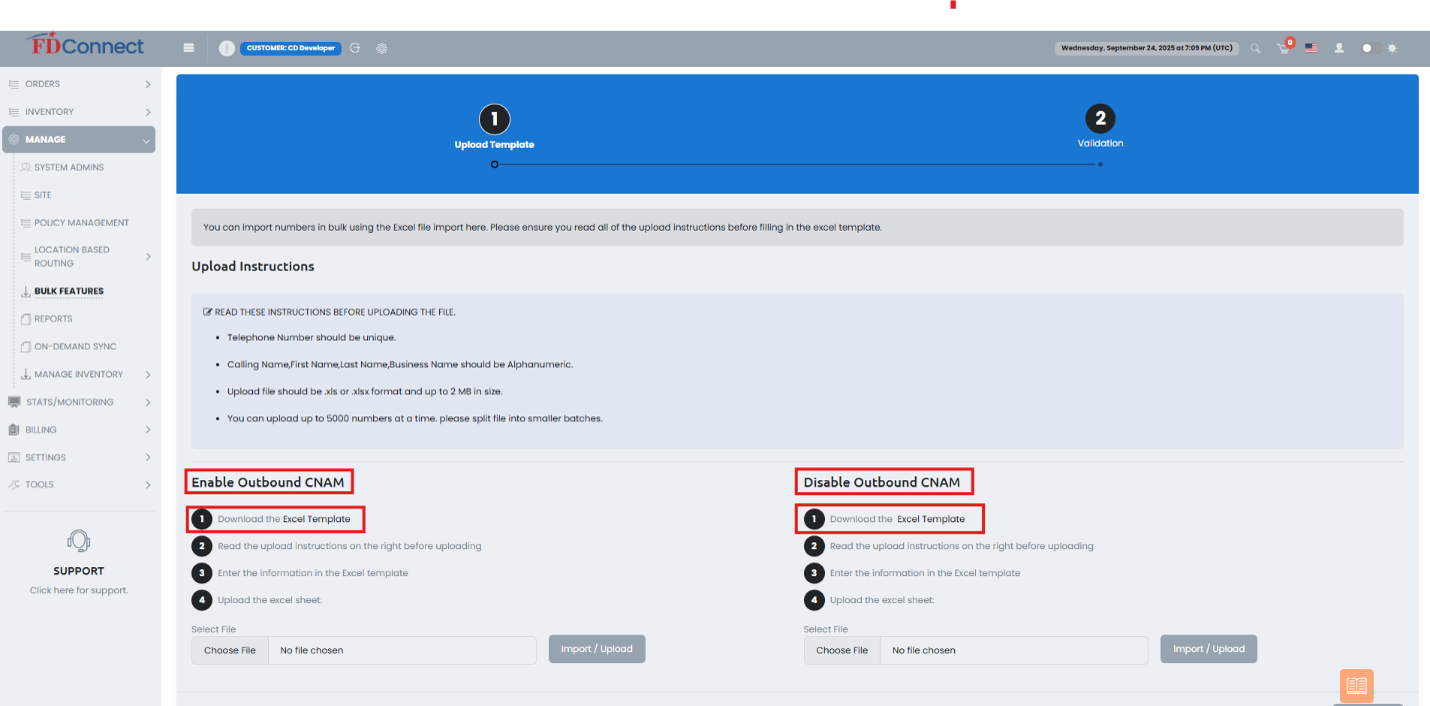Click the Reports document icon
1430x706 pixels.
26,319
